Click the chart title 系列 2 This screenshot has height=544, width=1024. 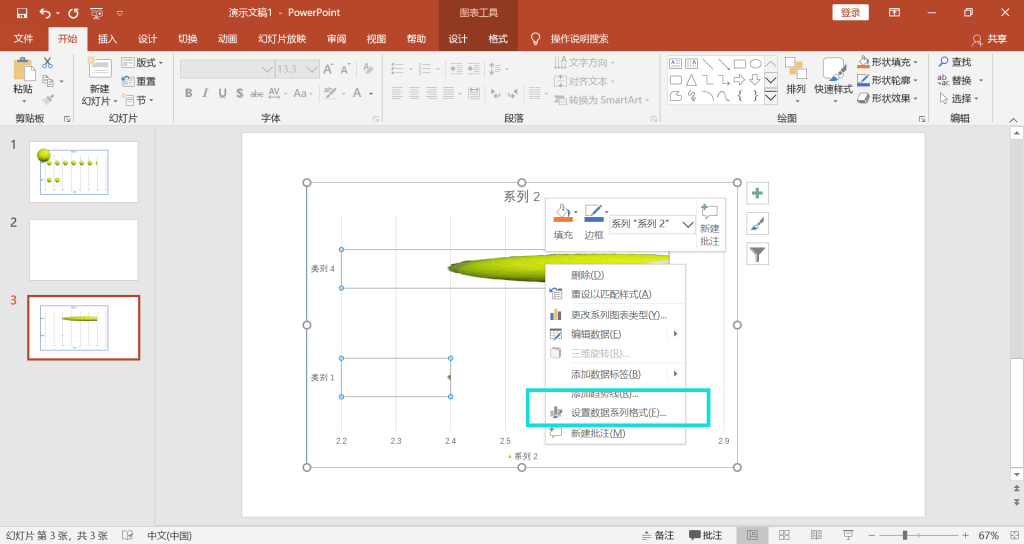521,197
